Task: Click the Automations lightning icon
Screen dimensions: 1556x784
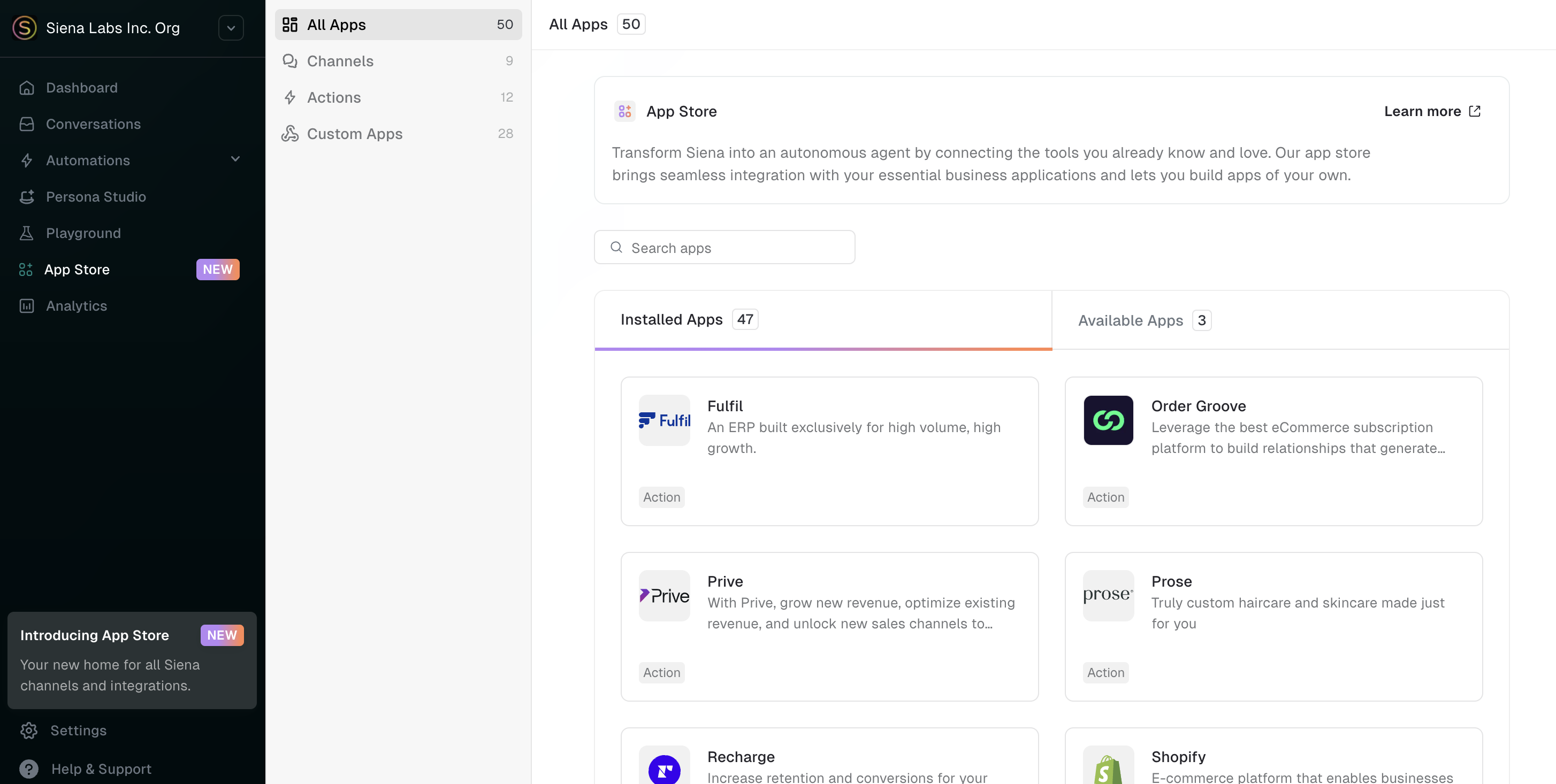Action: 27,160
